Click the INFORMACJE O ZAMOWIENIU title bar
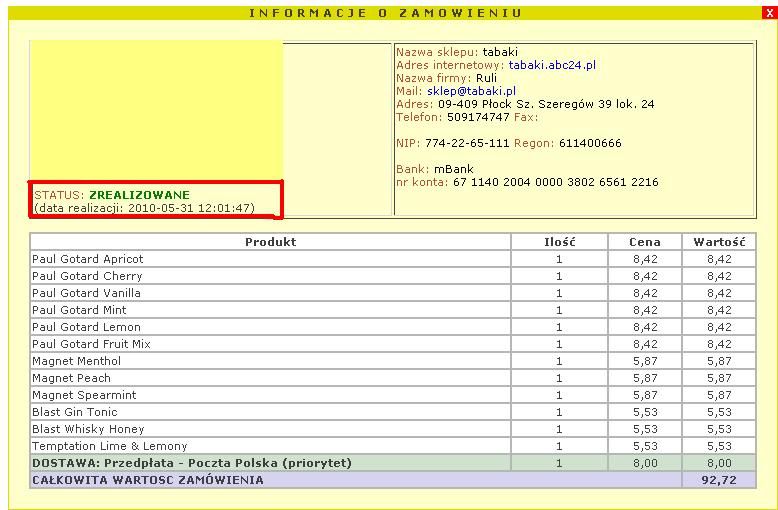The width and height of the screenshot is (778, 510). pyautogui.click(x=385, y=13)
